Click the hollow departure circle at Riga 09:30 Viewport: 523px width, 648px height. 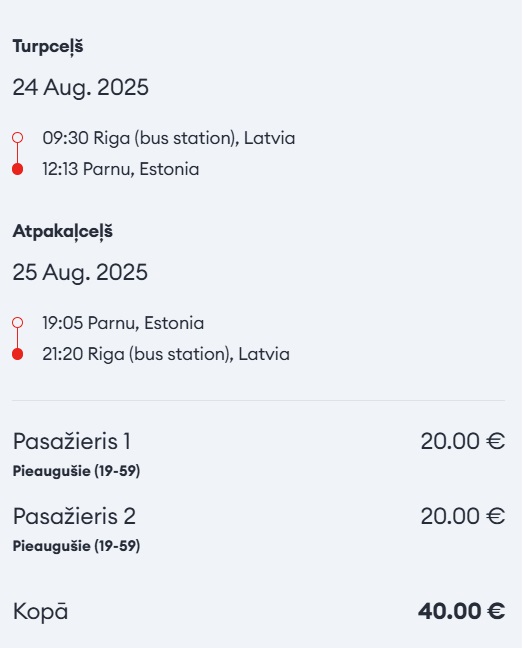point(17,138)
